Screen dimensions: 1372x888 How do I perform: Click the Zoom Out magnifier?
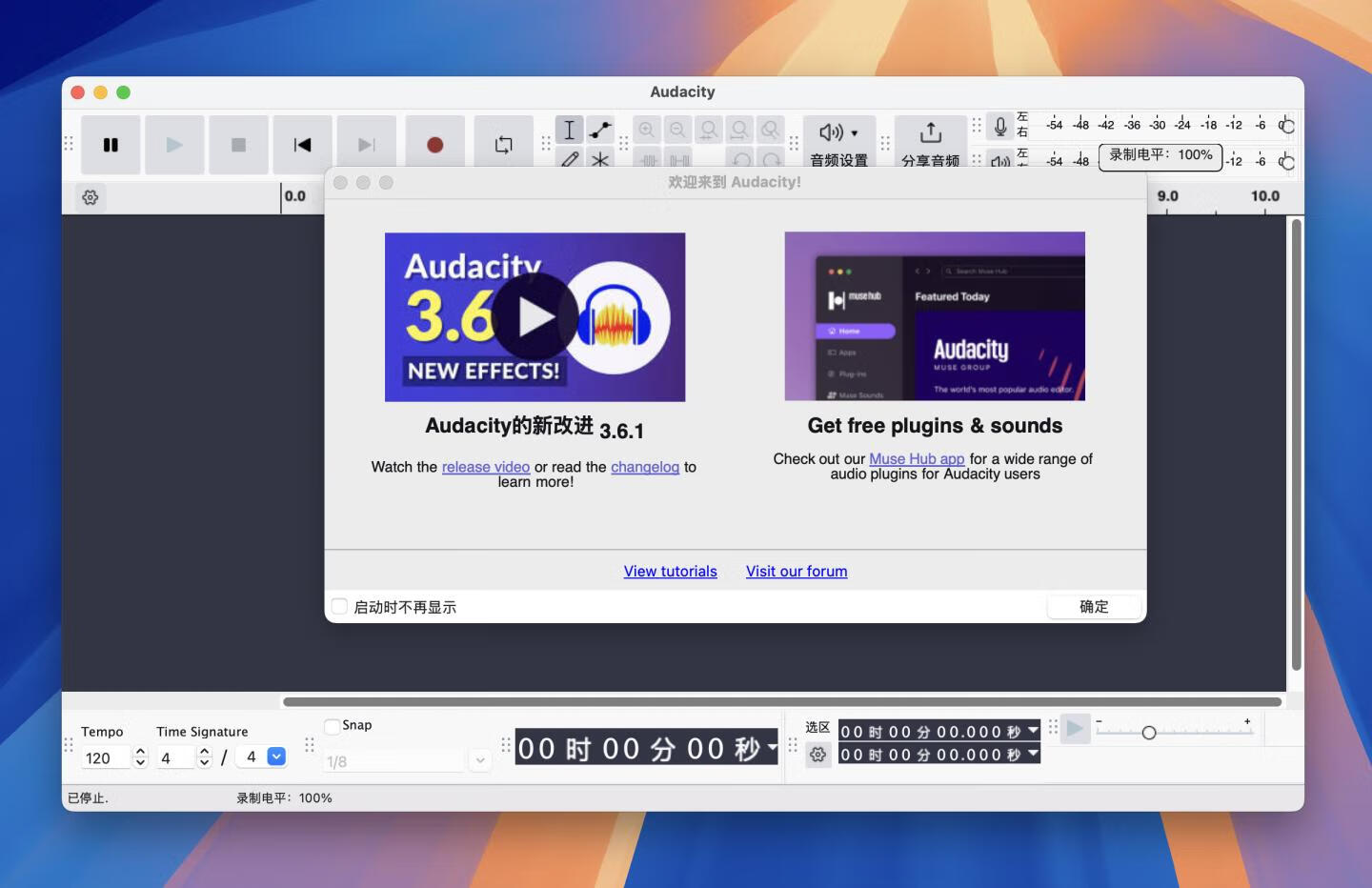677,130
